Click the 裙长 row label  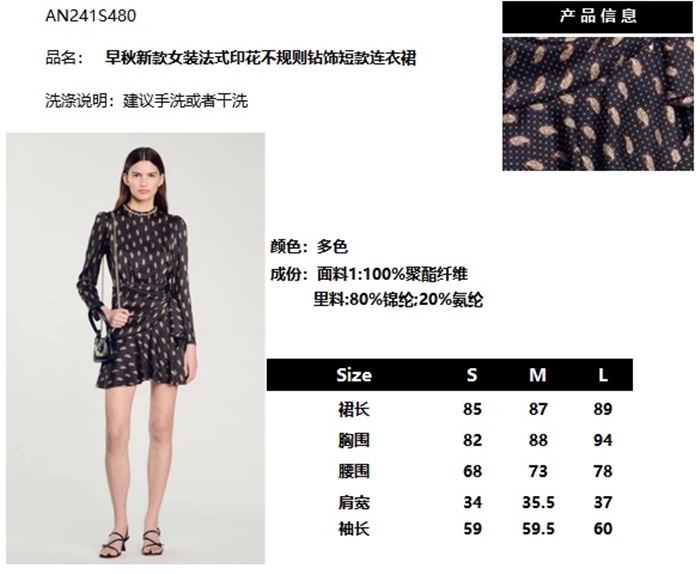[354, 409]
